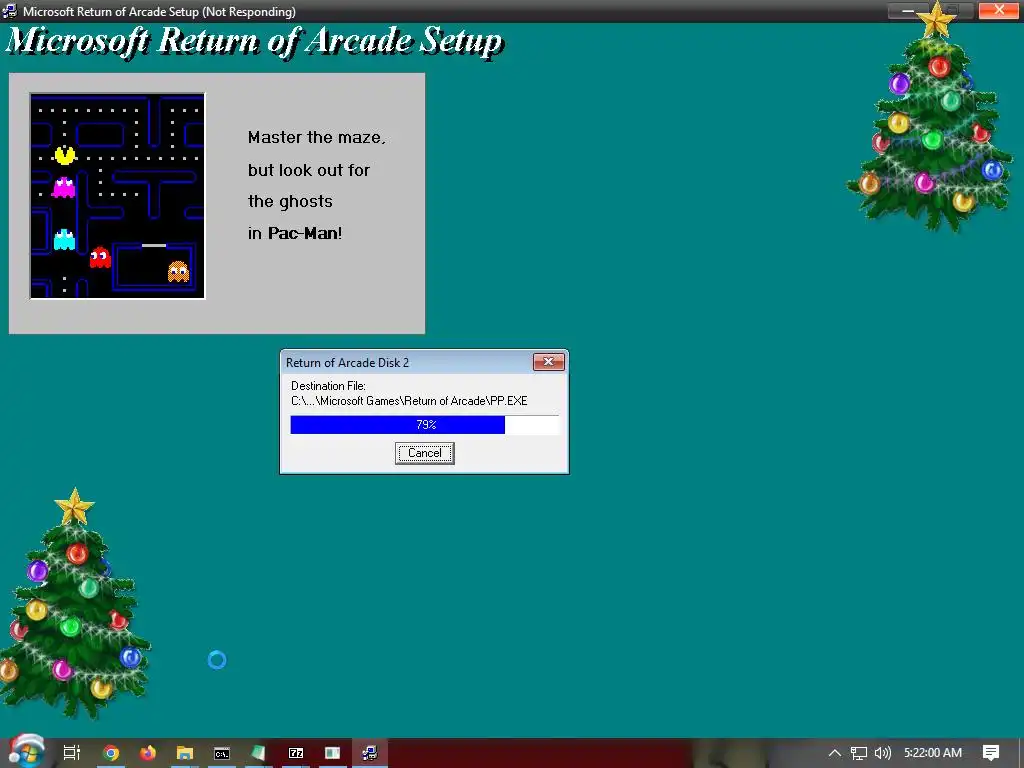Select the running Arcade Setup taskbar icon

[x=370, y=753]
